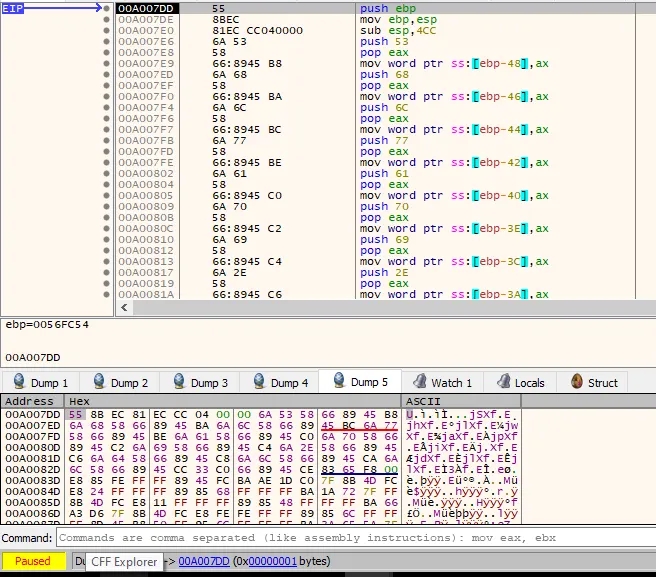Click the yellow Paused status label
This screenshot has height=577, width=656.
pyautogui.click(x=32, y=561)
